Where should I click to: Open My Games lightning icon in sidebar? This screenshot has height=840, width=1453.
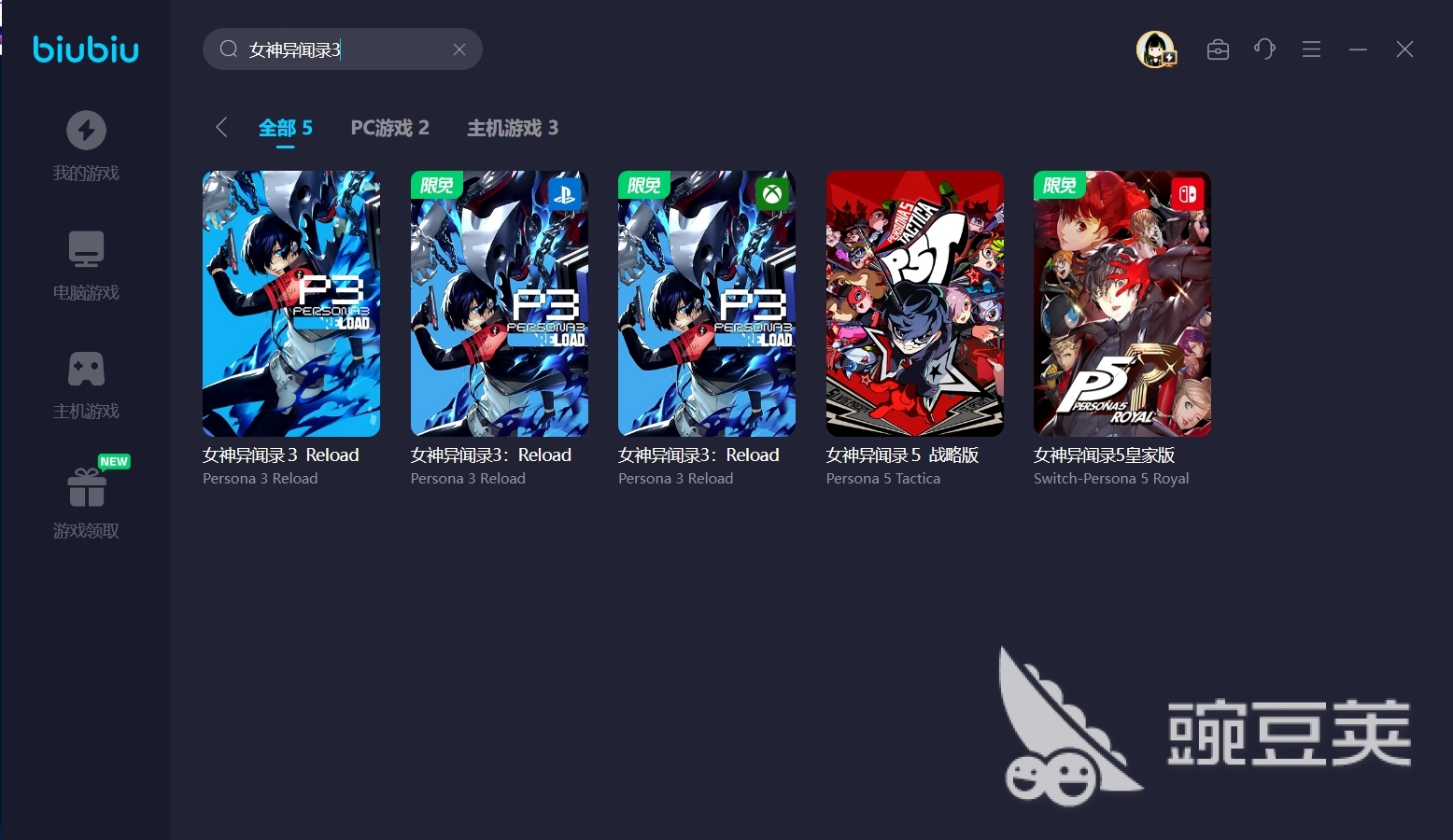point(86,131)
